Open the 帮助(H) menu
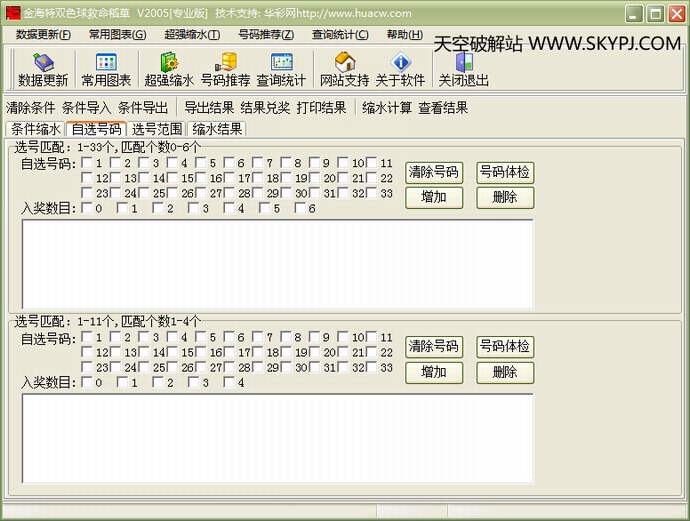This screenshot has width=690, height=521. [x=403, y=34]
